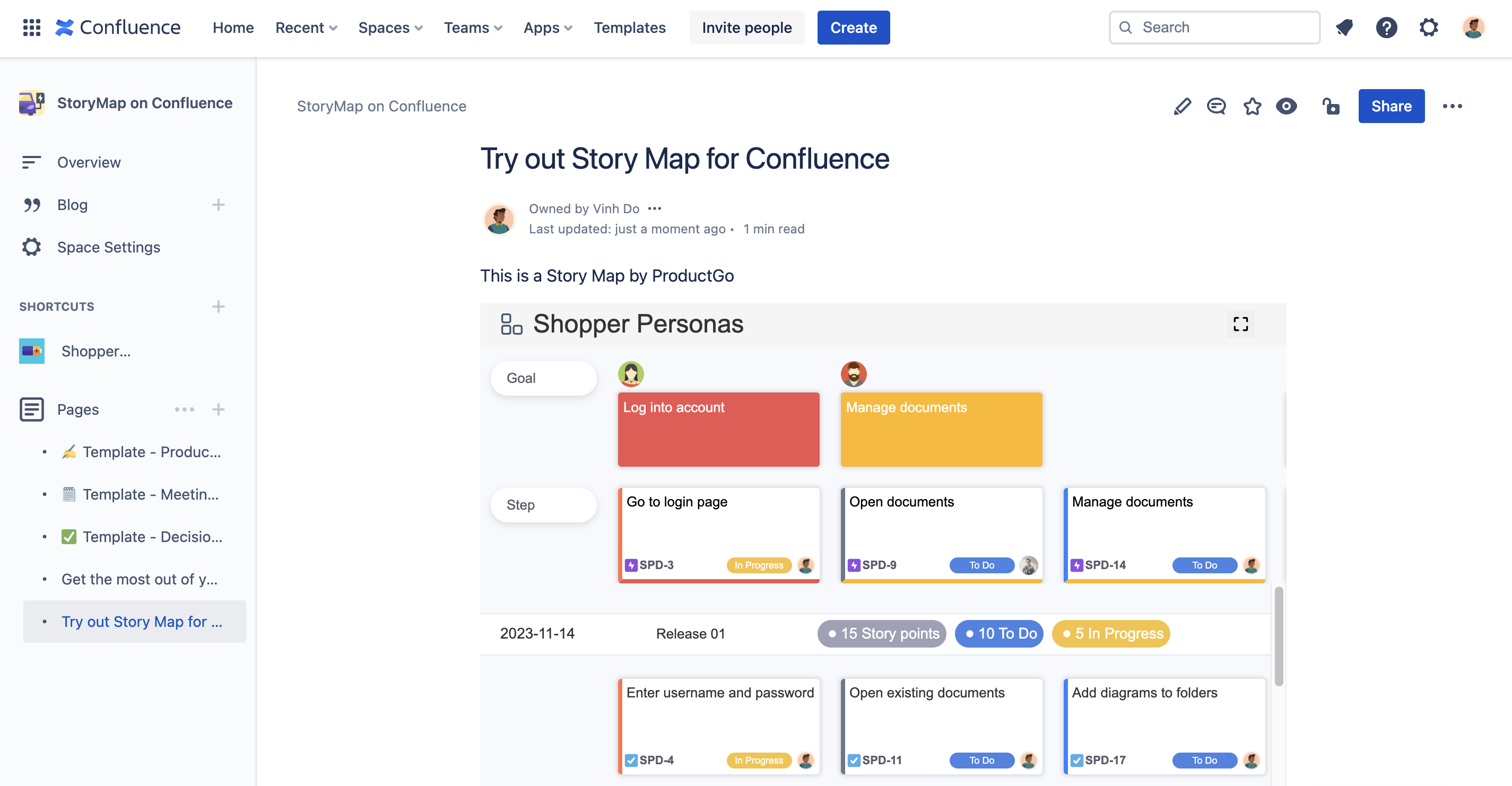The image size is (1512, 786).
Task: Star the Try out Story Map page
Action: pos(1252,106)
